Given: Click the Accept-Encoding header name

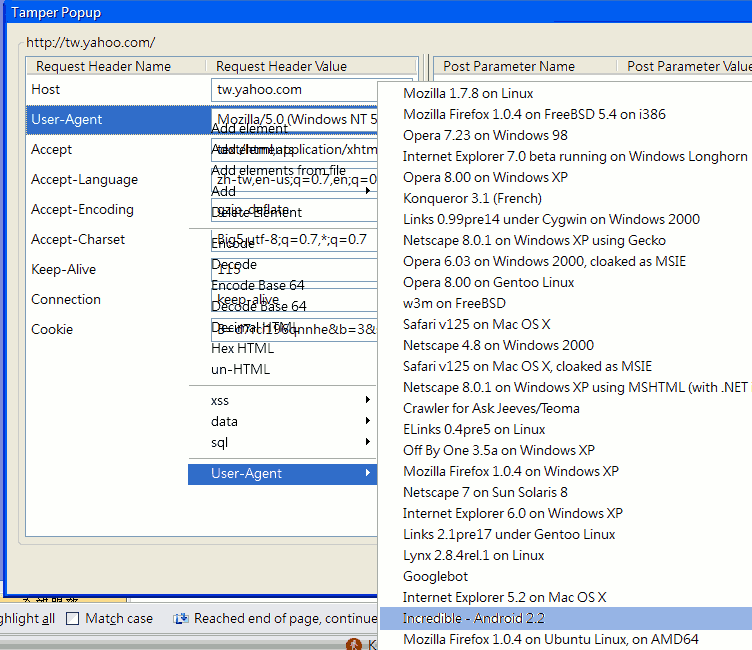Looking at the screenshot, I should [82, 210].
